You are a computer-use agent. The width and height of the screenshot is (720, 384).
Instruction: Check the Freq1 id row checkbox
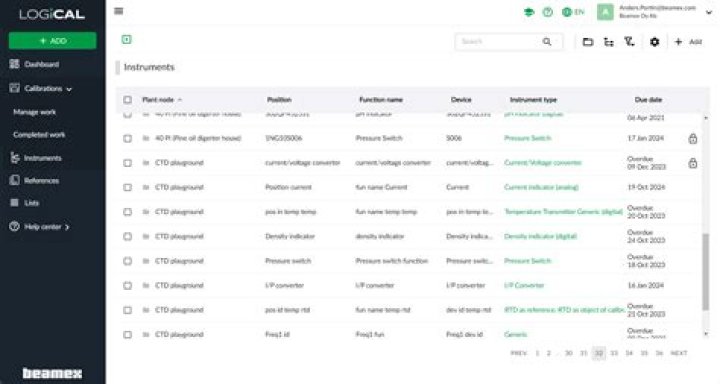click(128, 335)
